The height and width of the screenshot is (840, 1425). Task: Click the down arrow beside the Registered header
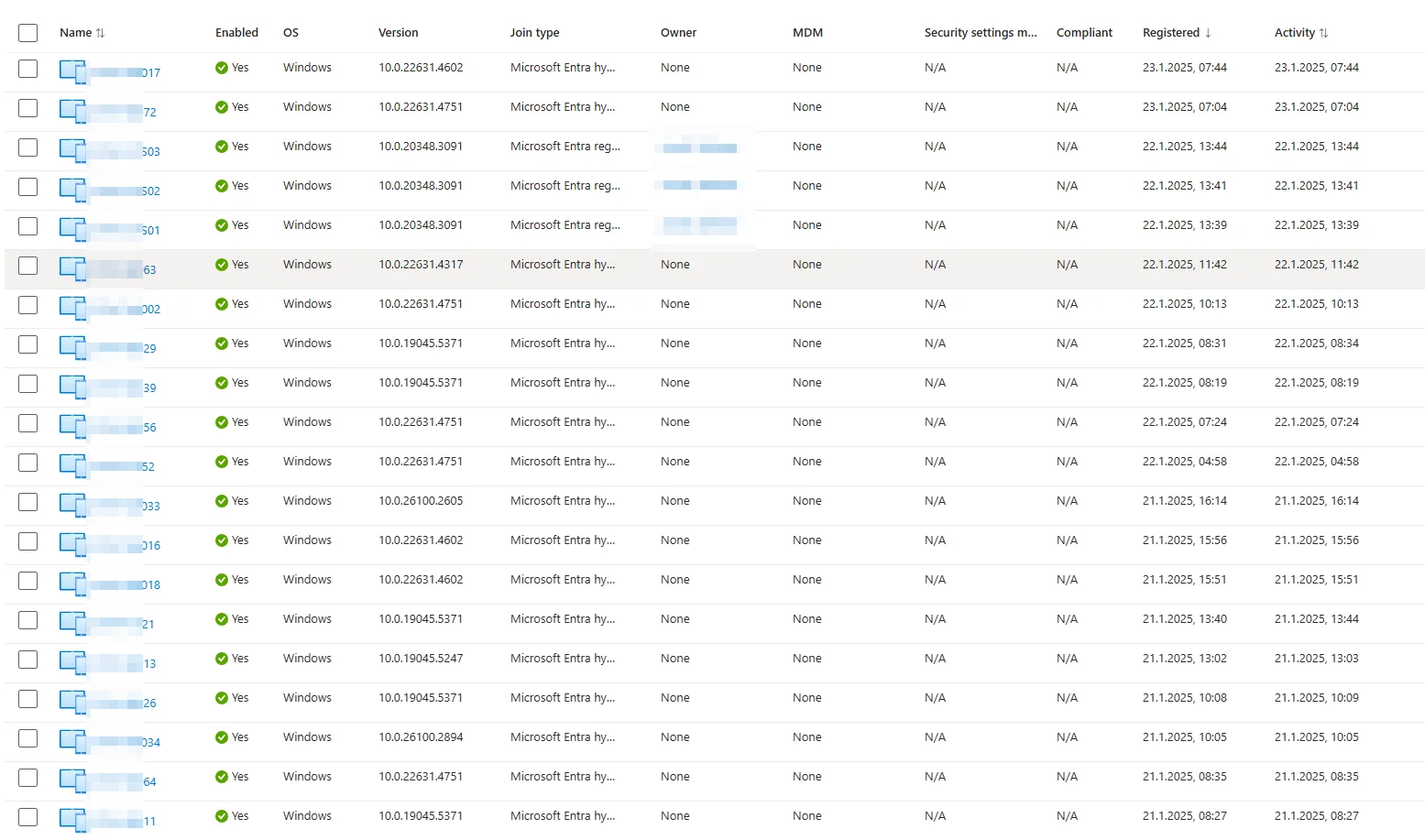click(x=1208, y=33)
